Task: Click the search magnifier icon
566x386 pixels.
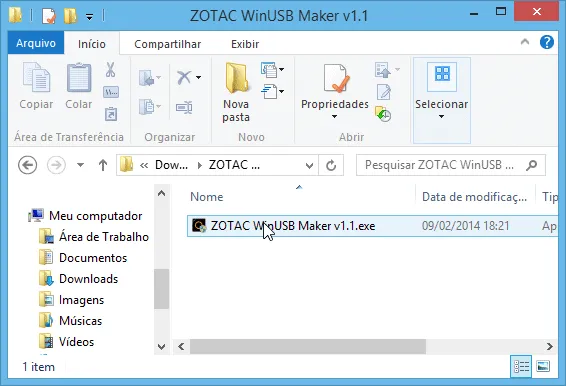Action: (532, 165)
